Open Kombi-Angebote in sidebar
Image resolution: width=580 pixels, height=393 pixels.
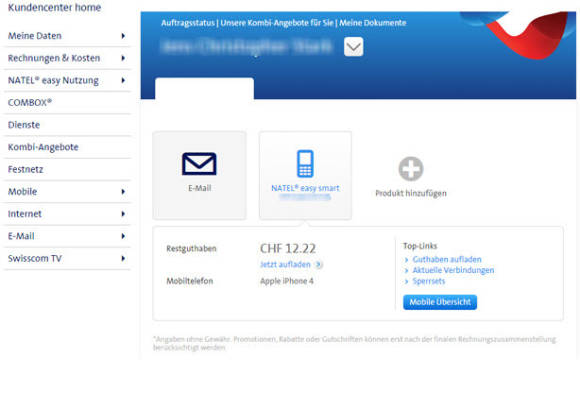(43, 147)
